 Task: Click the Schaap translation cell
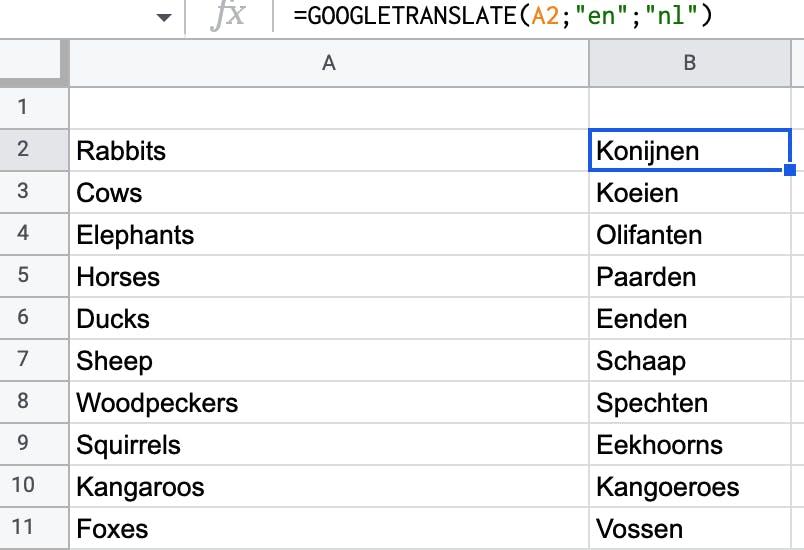point(692,361)
